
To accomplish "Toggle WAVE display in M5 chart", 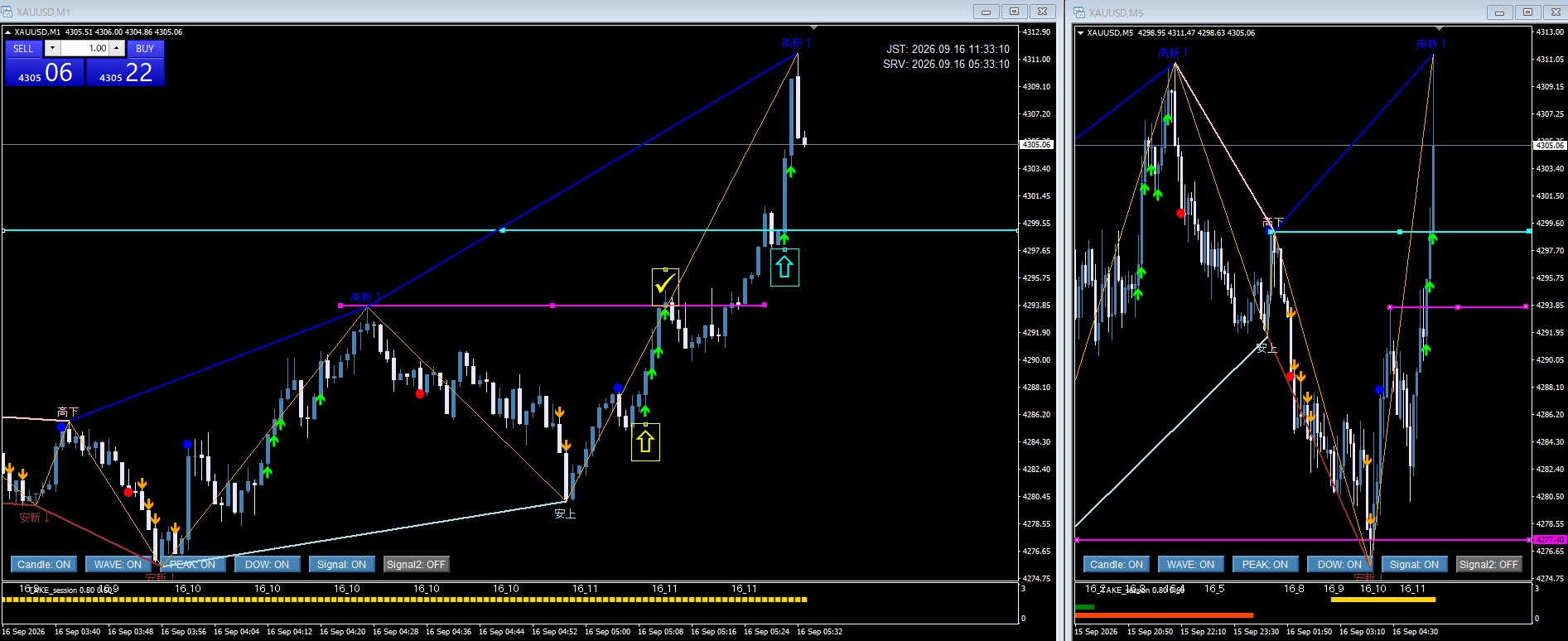I will click(1191, 565).
